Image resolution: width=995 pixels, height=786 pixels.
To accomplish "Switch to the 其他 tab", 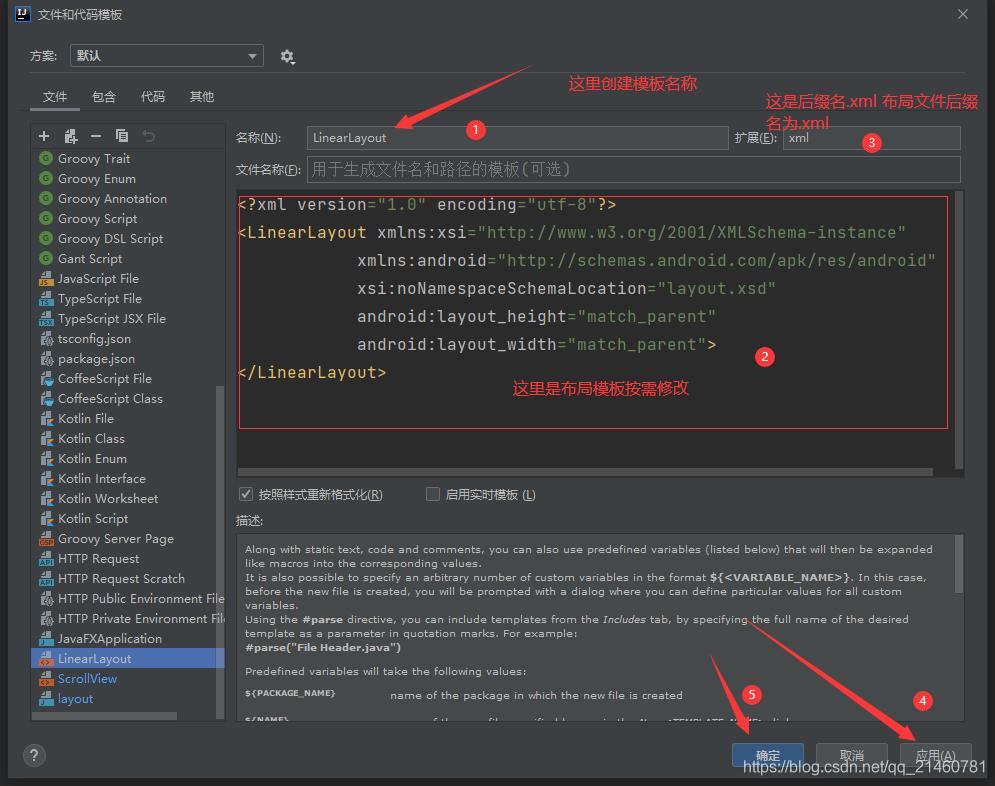I will pyautogui.click(x=202, y=96).
